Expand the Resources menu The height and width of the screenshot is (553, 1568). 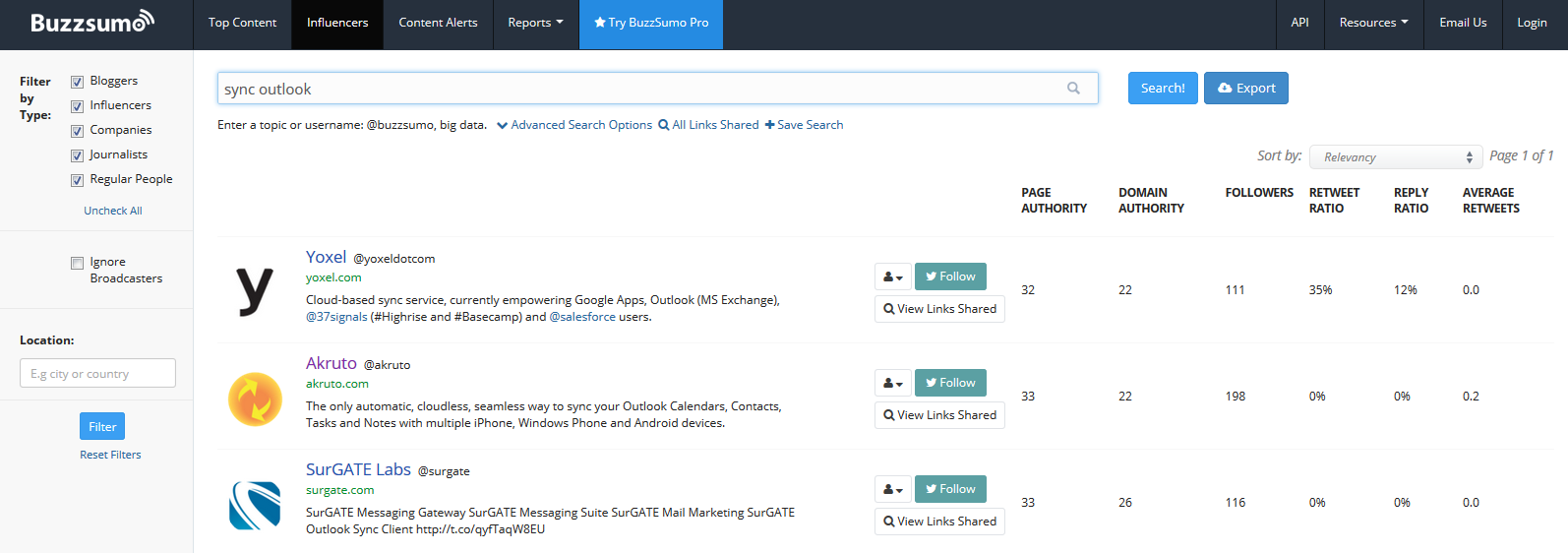click(x=1373, y=23)
